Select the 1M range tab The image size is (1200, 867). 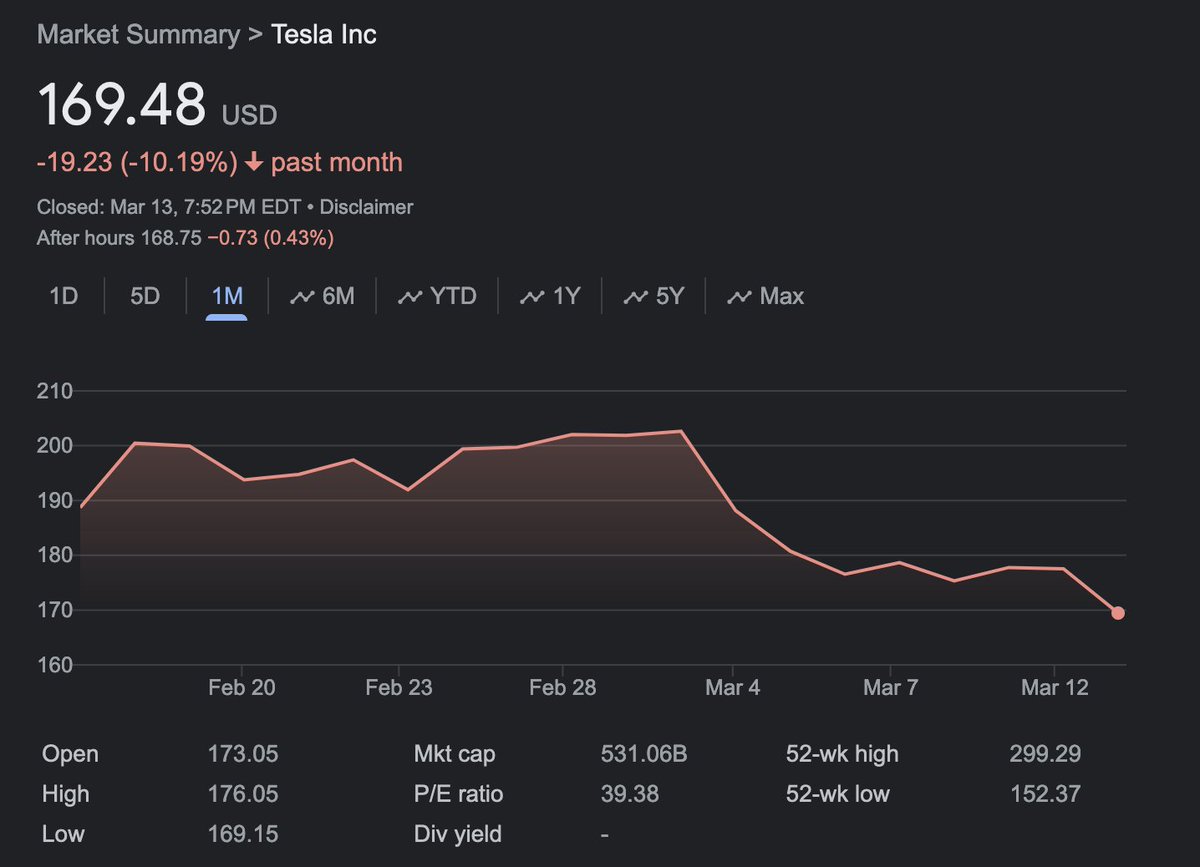pos(227,296)
